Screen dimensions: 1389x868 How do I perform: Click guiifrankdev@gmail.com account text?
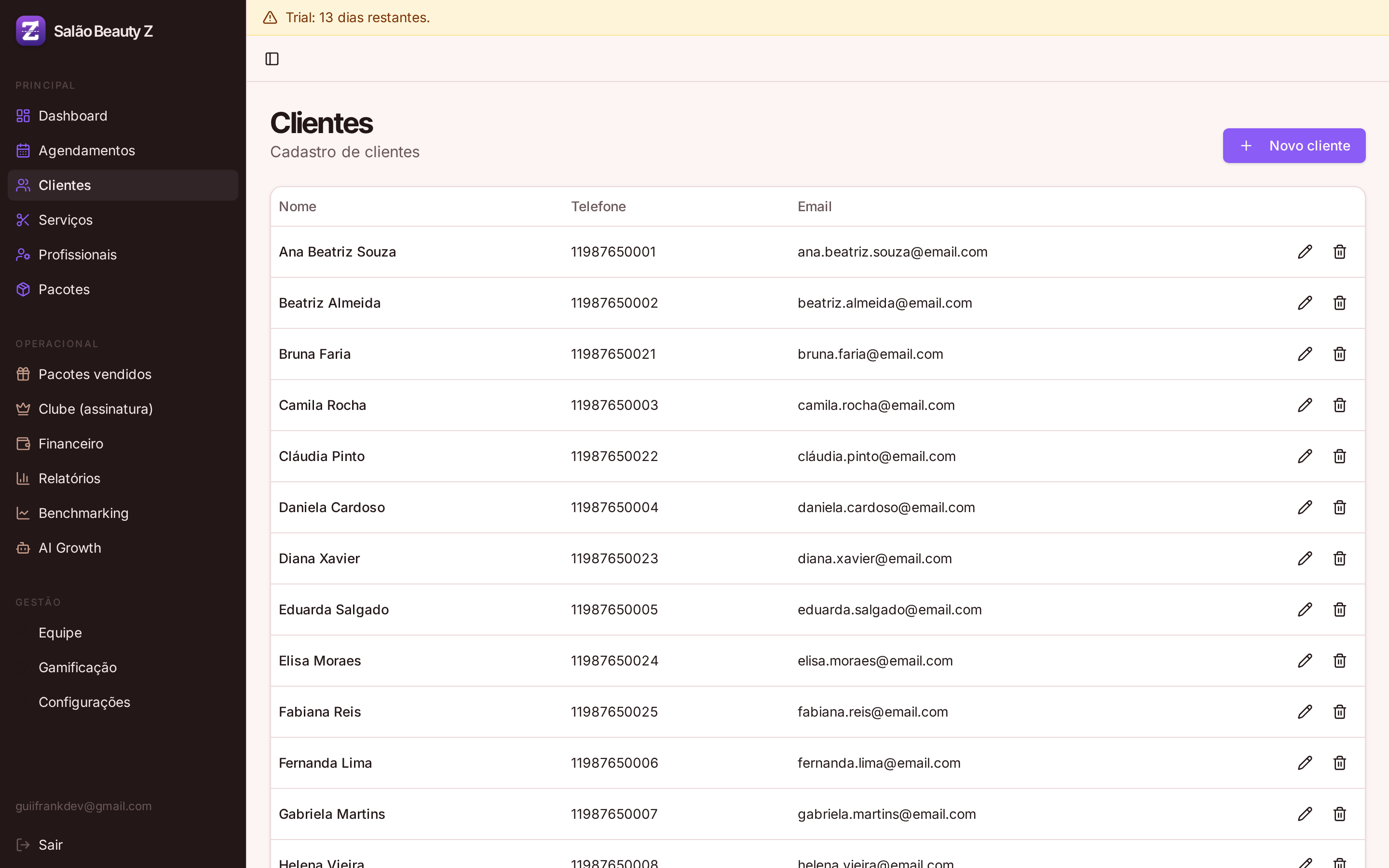pyautogui.click(x=84, y=806)
